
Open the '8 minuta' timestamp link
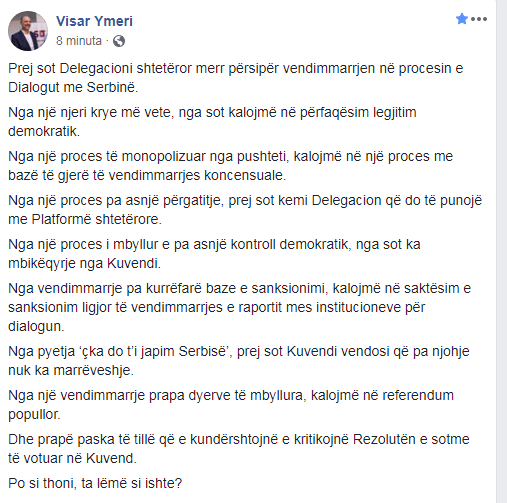tap(79, 41)
